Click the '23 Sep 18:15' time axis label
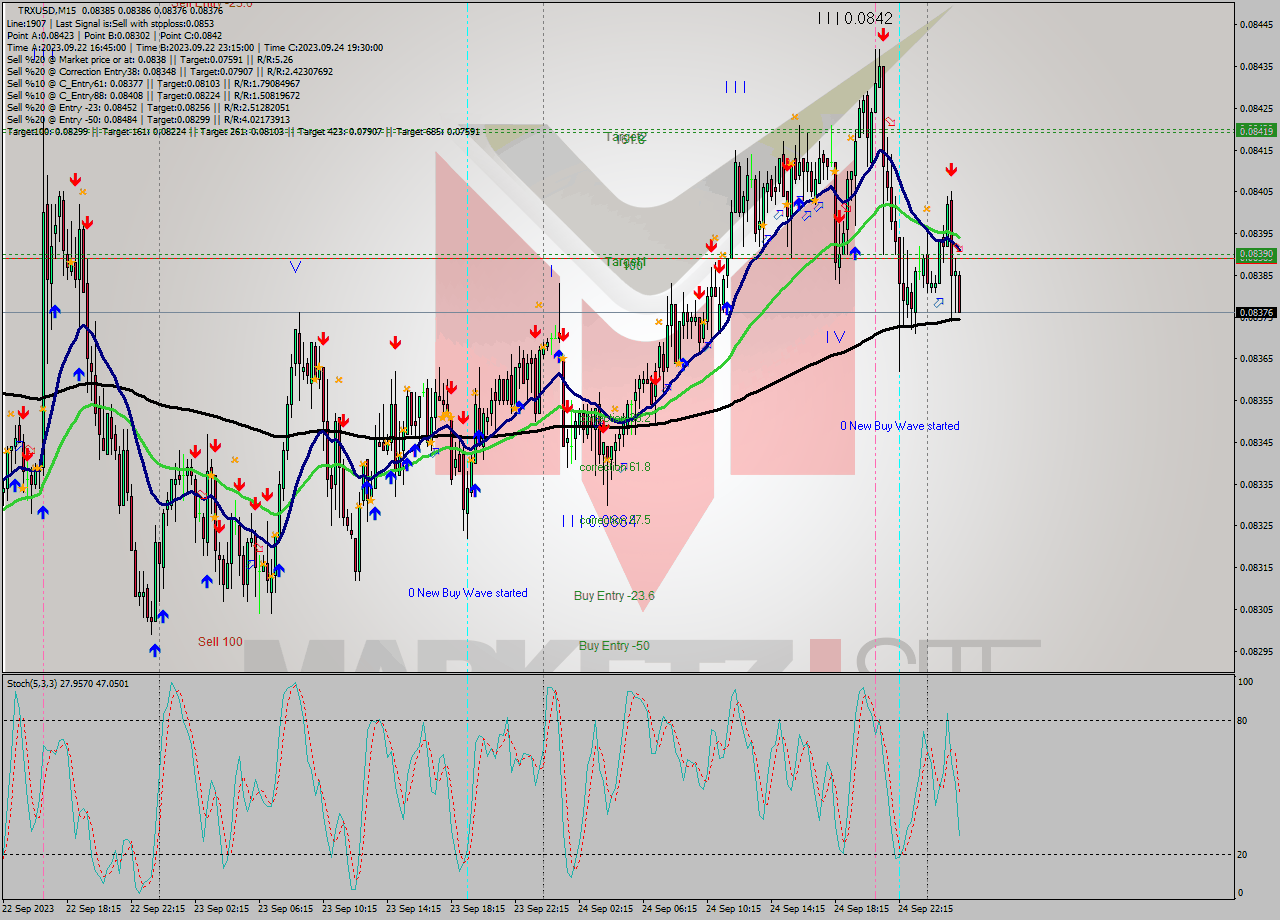The width and height of the screenshot is (1280, 920). [x=478, y=909]
